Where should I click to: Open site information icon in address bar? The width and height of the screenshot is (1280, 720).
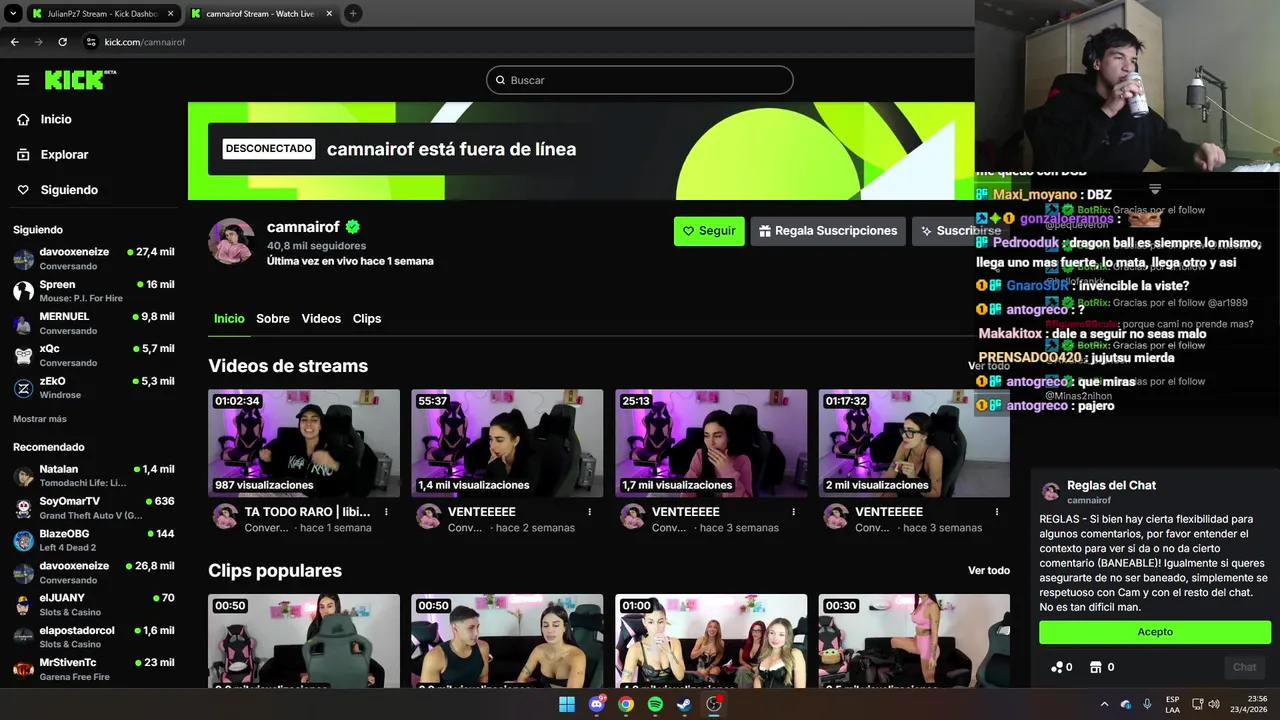coord(91,42)
